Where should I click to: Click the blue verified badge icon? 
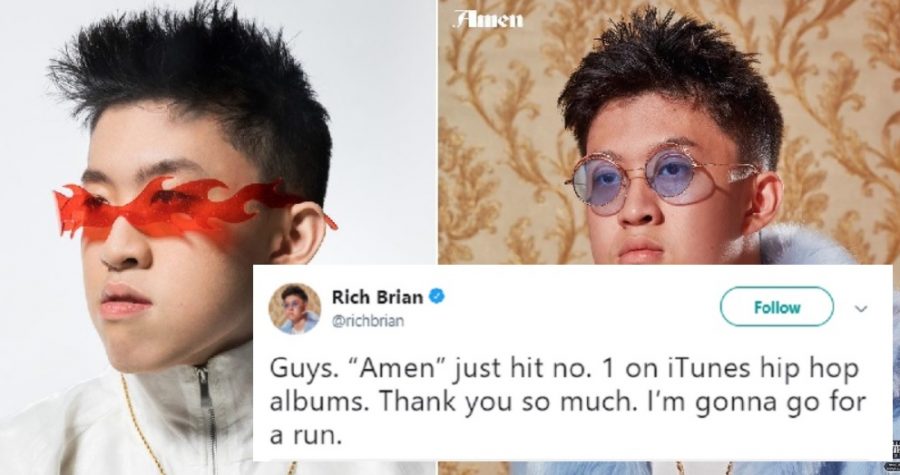point(437,297)
